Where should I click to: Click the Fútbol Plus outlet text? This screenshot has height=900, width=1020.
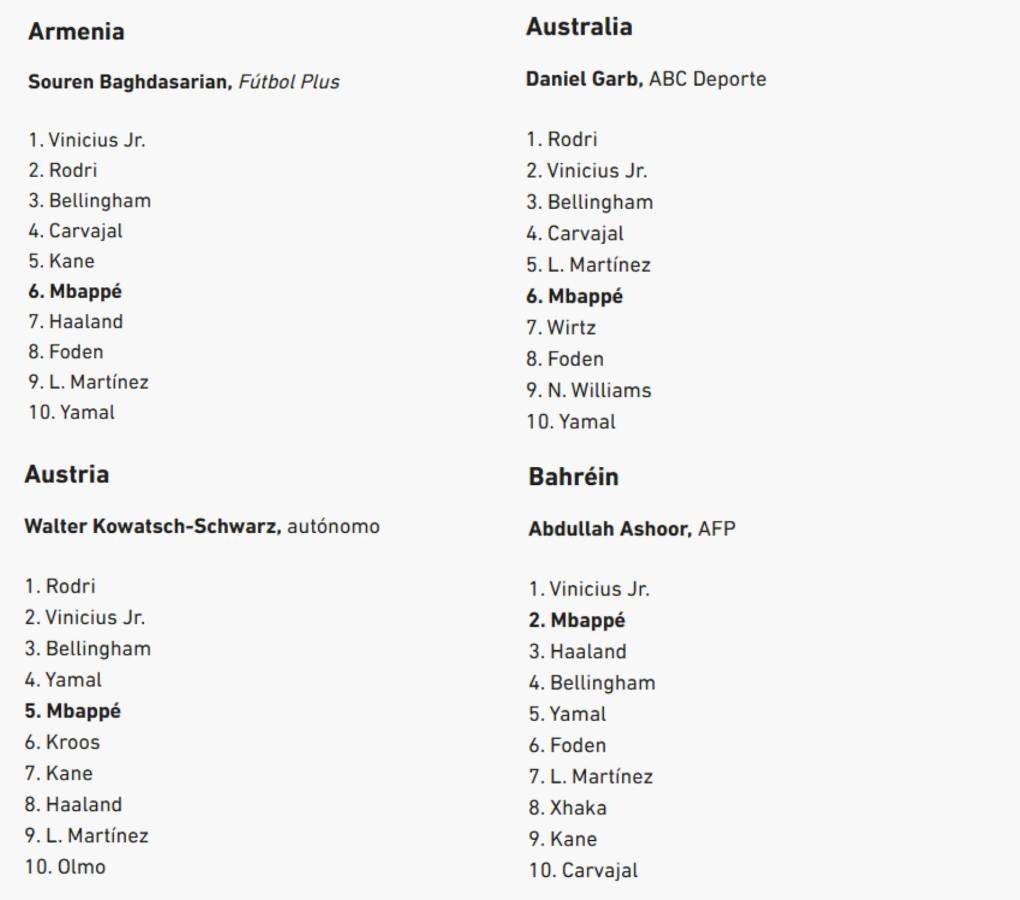289,82
